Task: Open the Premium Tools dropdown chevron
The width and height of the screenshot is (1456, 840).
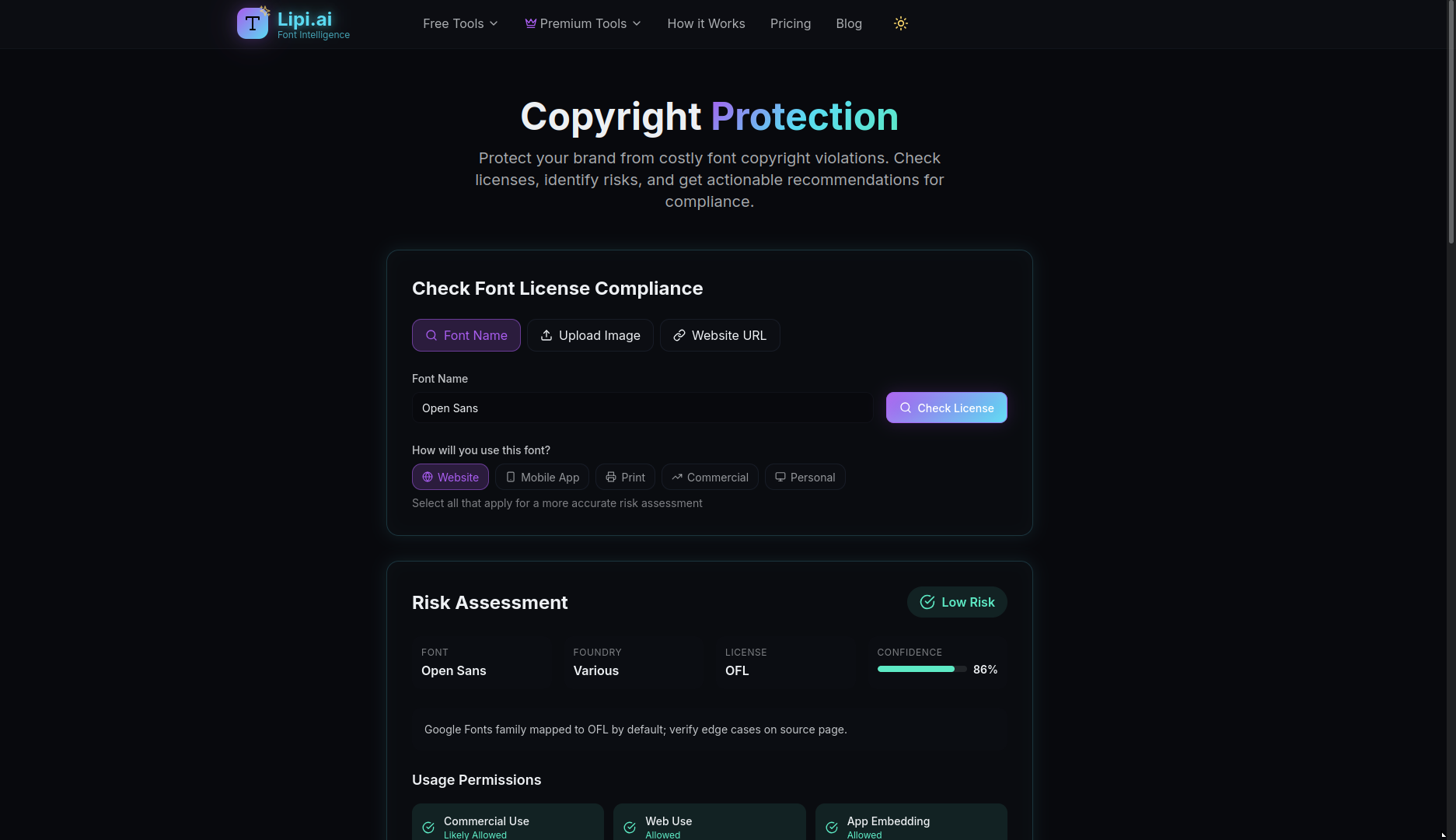Action: [637, 23]
